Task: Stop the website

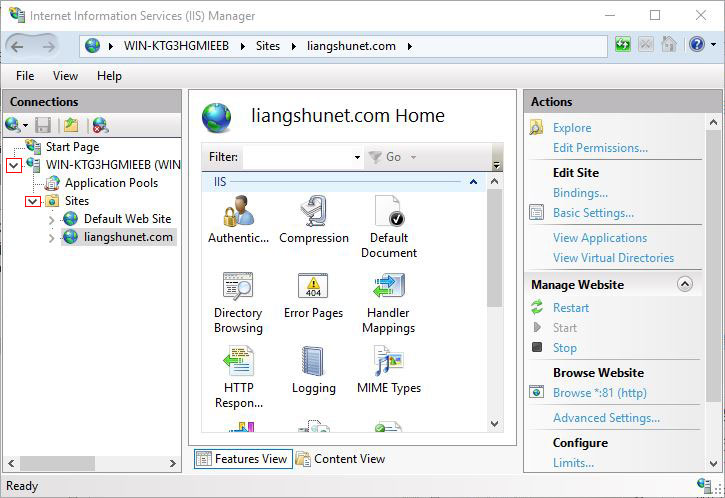Action: [565, 348]
